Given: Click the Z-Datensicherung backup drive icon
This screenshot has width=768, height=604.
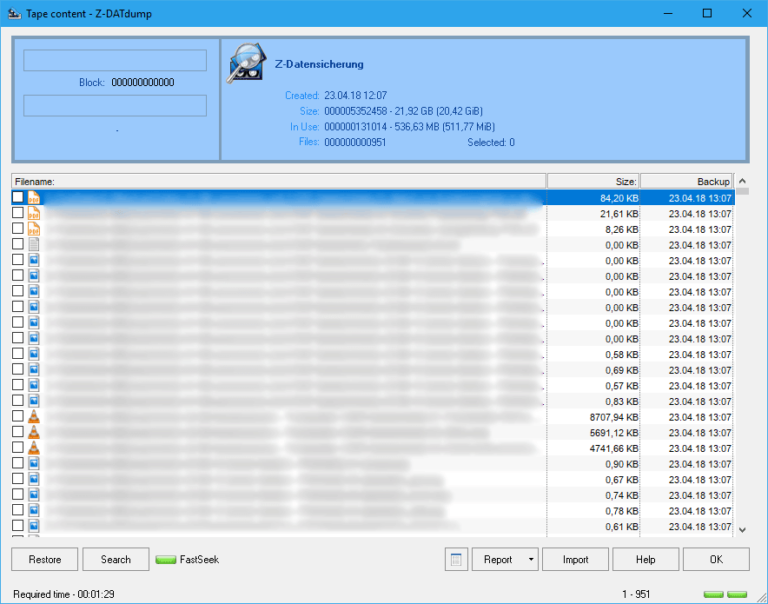Looking at the screenshot, I should (247, 64).
